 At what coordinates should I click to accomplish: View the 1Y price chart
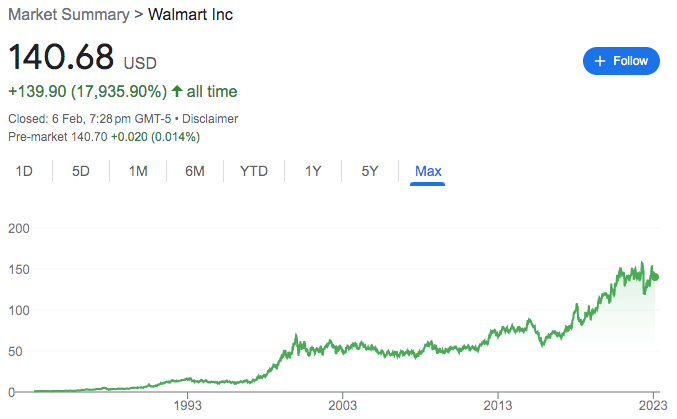pos(313,171)
